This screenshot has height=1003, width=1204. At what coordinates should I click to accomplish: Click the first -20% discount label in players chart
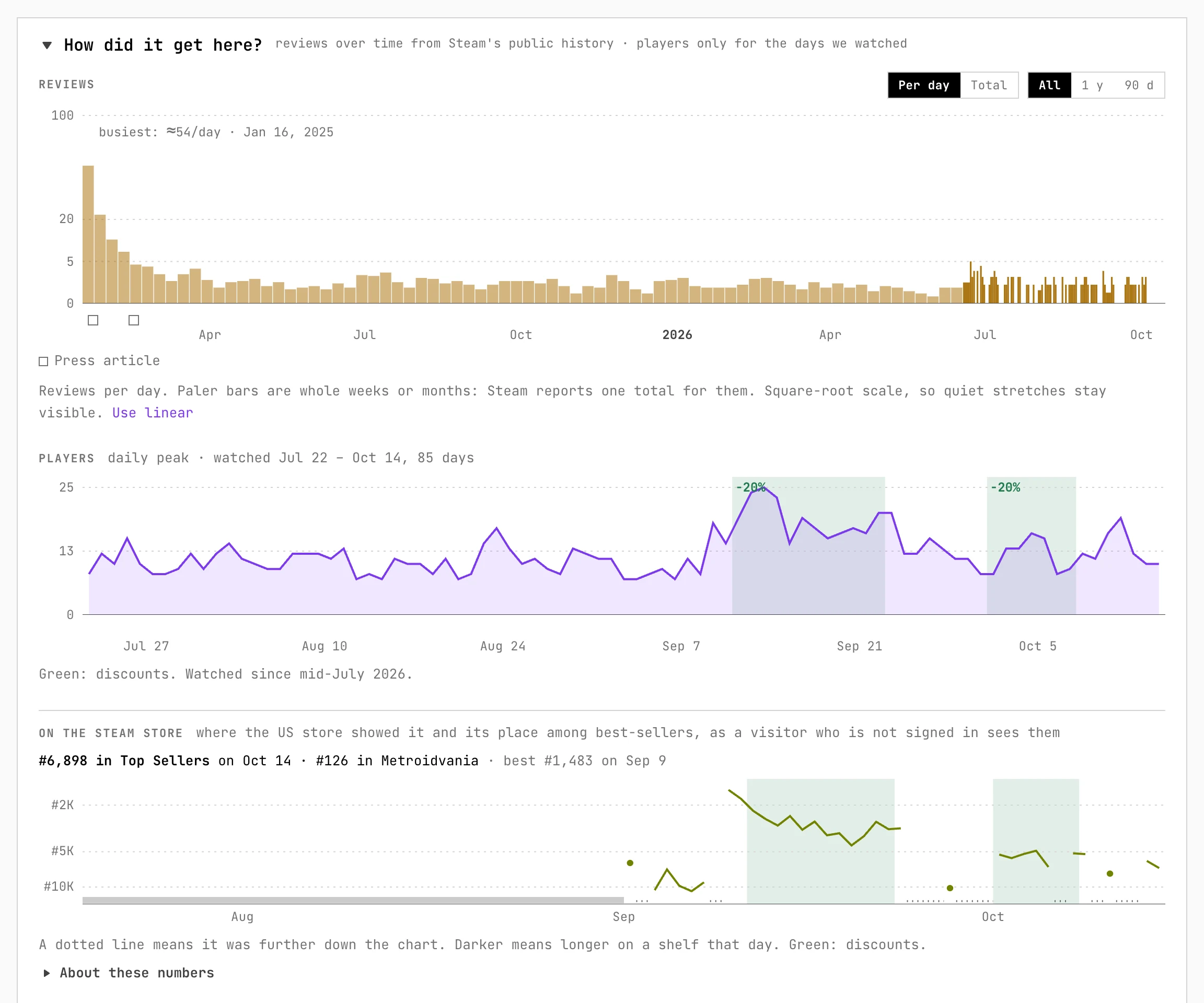pos(750,487)
